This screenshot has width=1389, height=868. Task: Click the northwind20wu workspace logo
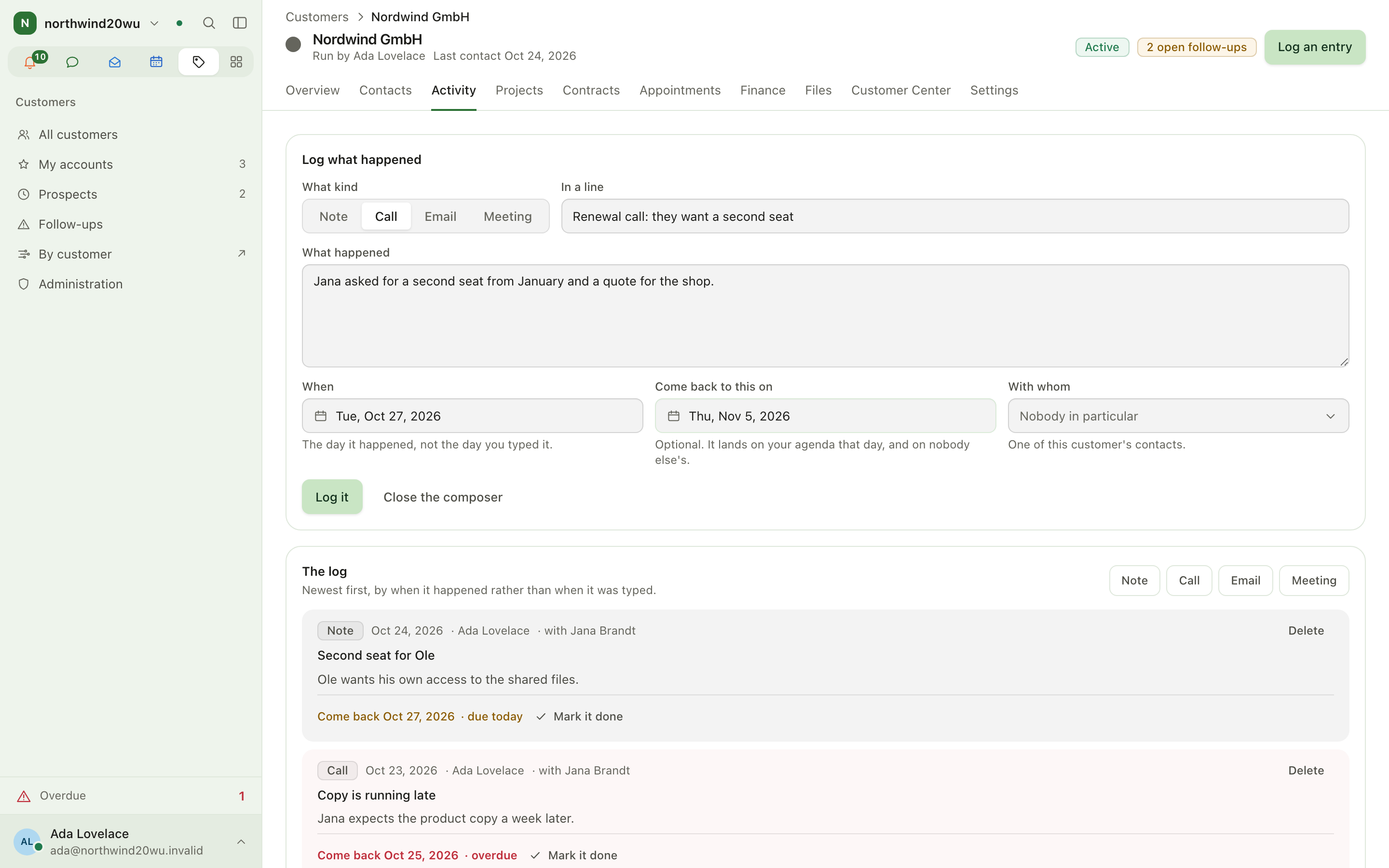pyautogui.click(x=25, y=23)
